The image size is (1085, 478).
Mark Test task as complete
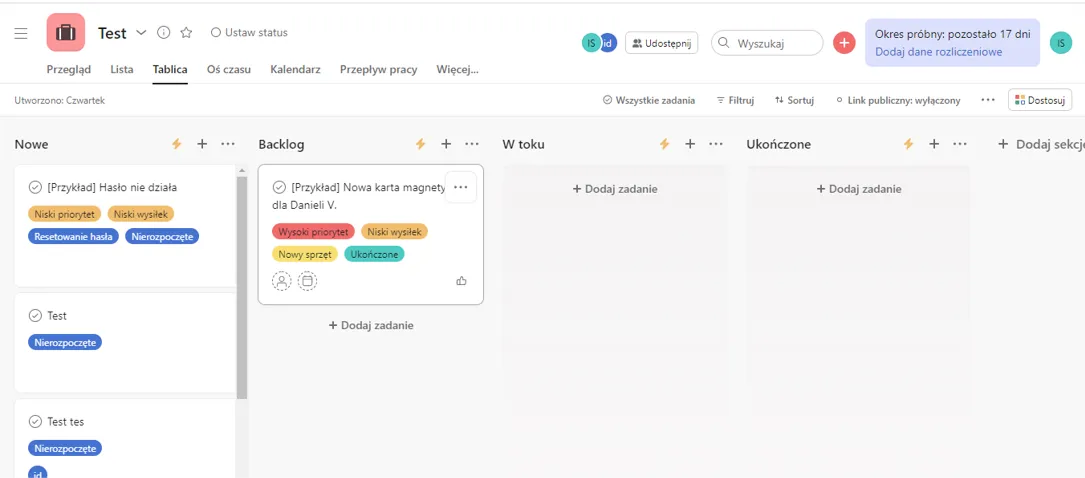[x=35, y=316]
